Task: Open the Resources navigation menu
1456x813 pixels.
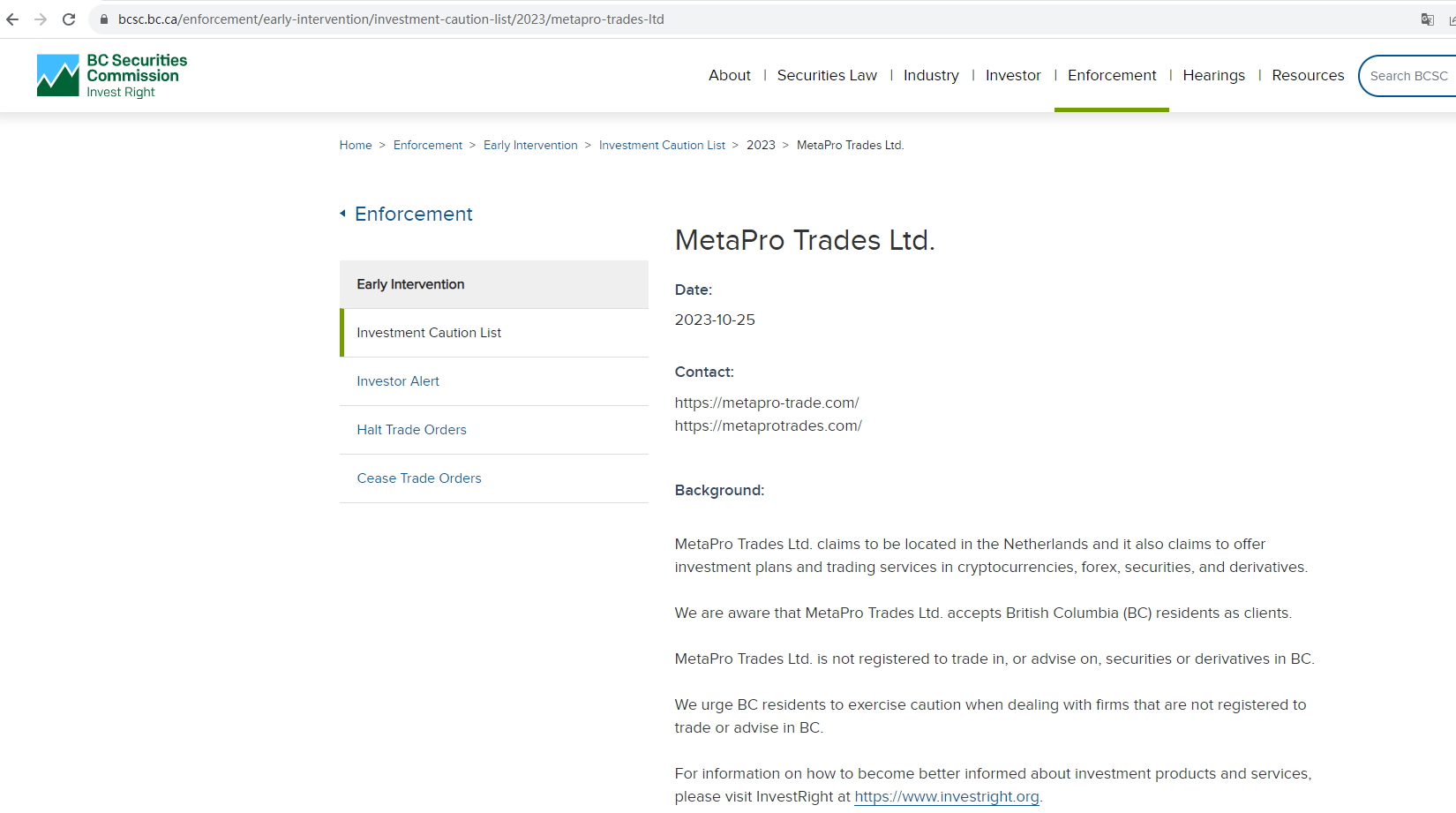Action: pos(1308,76)
